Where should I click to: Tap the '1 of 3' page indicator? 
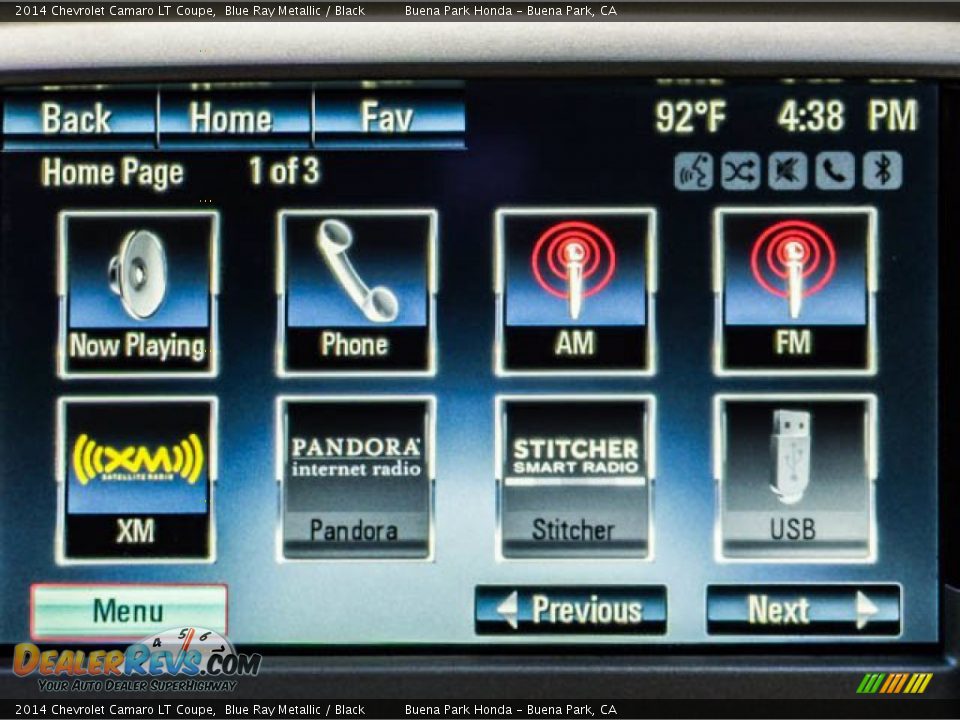click(284, 171)
